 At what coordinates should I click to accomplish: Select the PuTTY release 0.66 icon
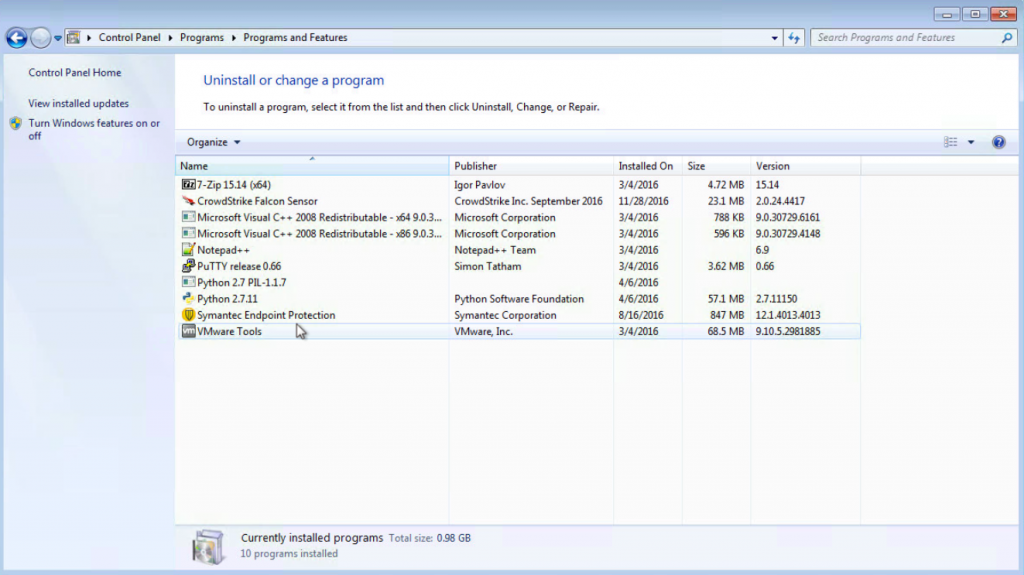(188, 266)
